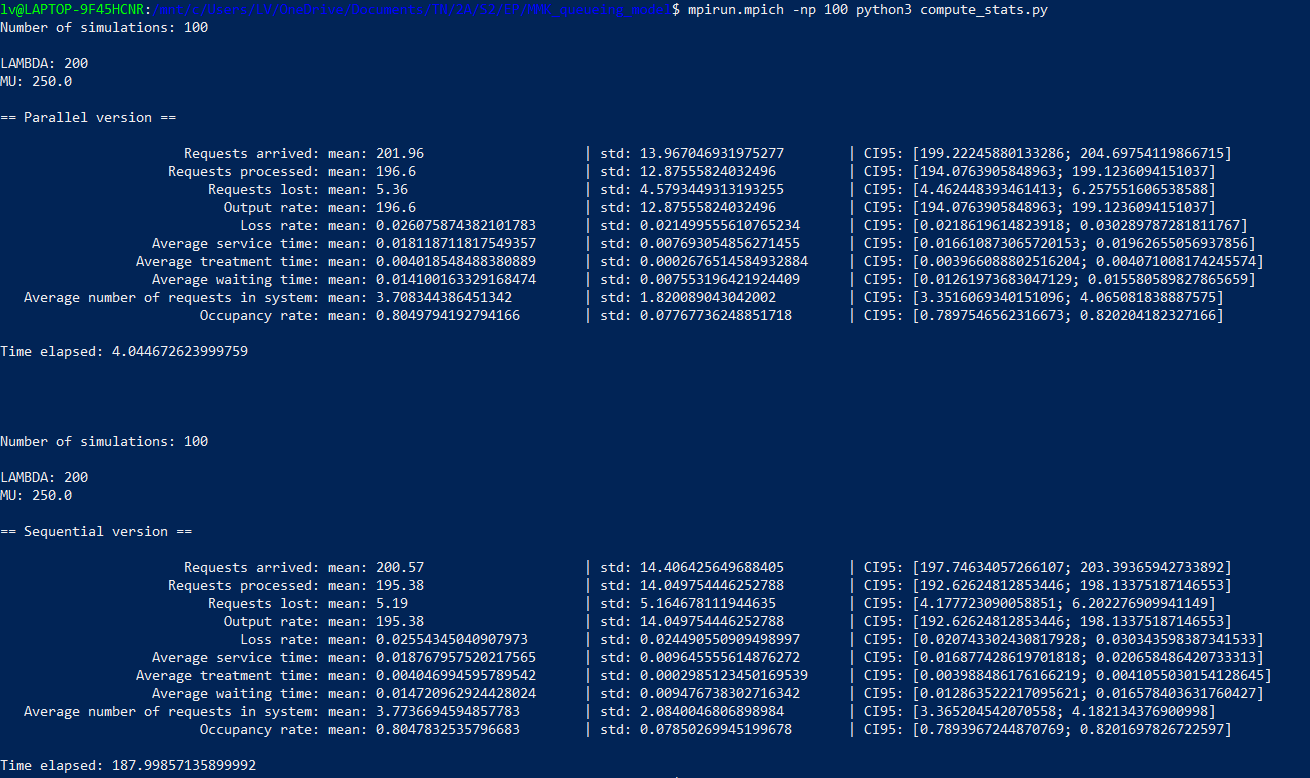Click the == Parallel version == header

90,117
